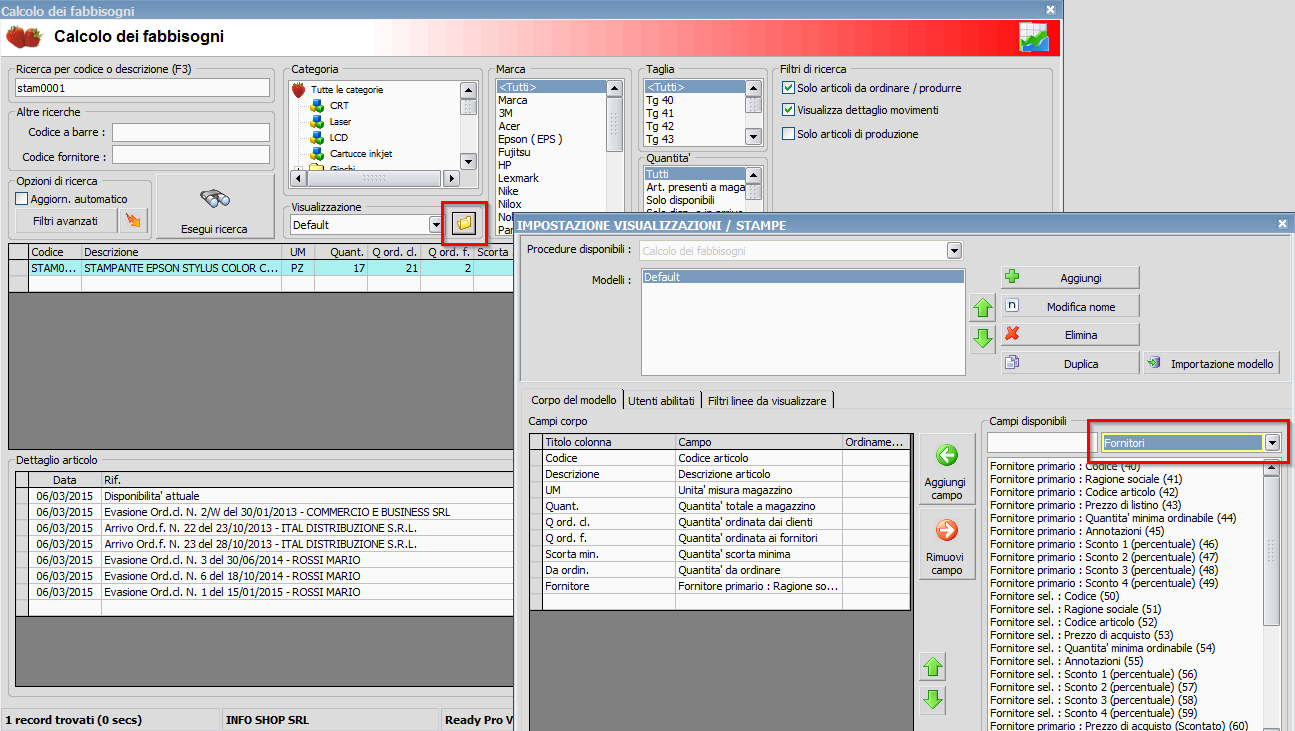Viewport: 1295px width, 731px height.
Task: Click the Importazione modello button
Action: pyautogui.click(x=1212, y=364)
